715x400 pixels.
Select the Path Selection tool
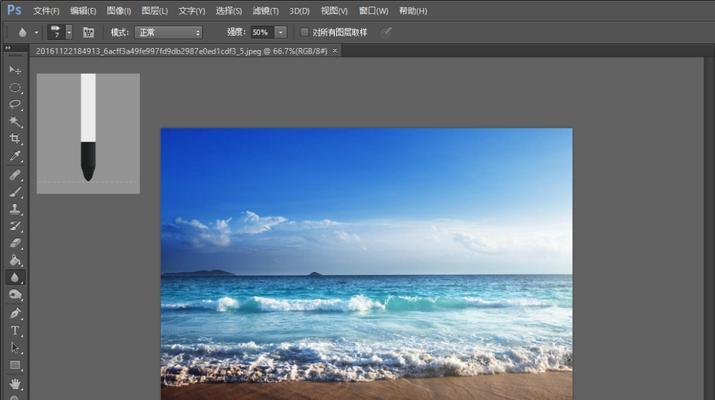15,348
